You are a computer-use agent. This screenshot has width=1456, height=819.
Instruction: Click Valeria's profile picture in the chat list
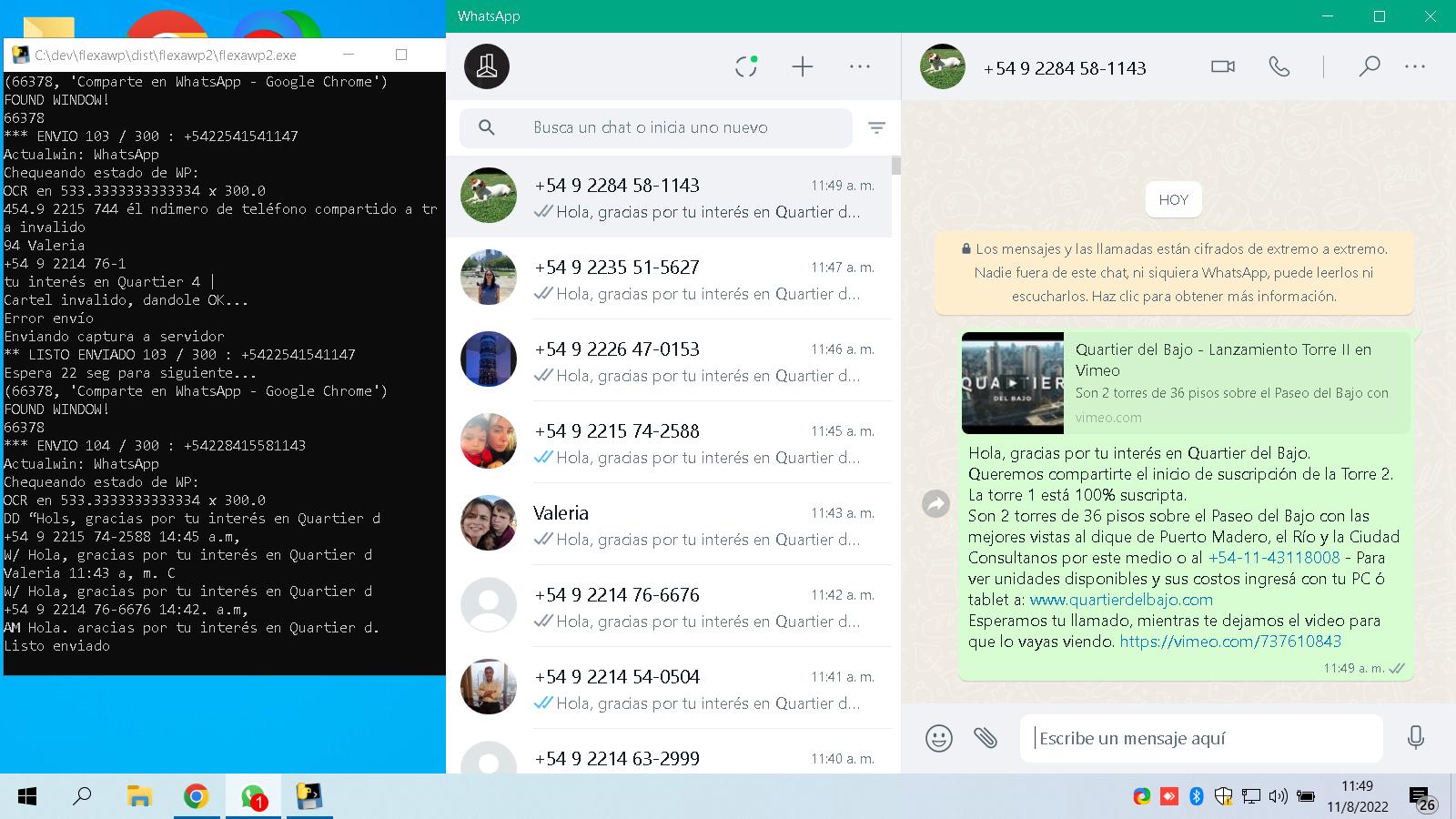[489, 523]
